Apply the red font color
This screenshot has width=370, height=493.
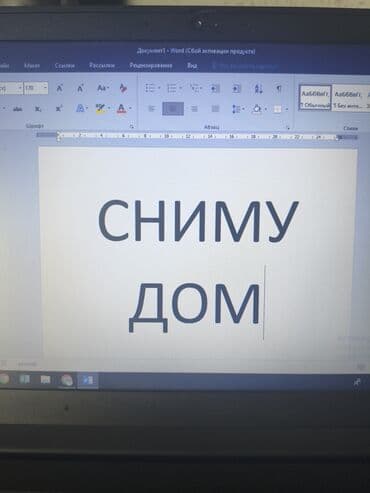(121, 108)
